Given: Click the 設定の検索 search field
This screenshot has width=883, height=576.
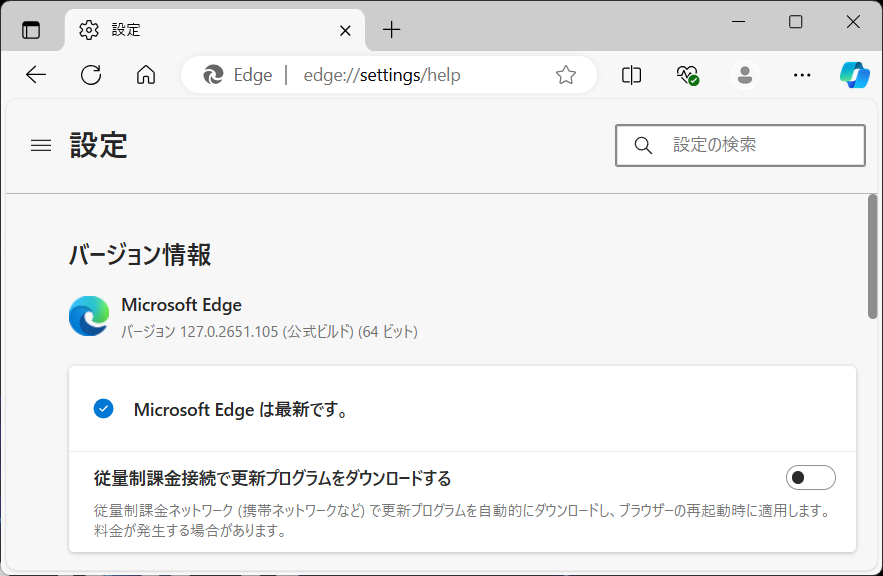Looking at the screenshot, I should (x=740, y=145).
